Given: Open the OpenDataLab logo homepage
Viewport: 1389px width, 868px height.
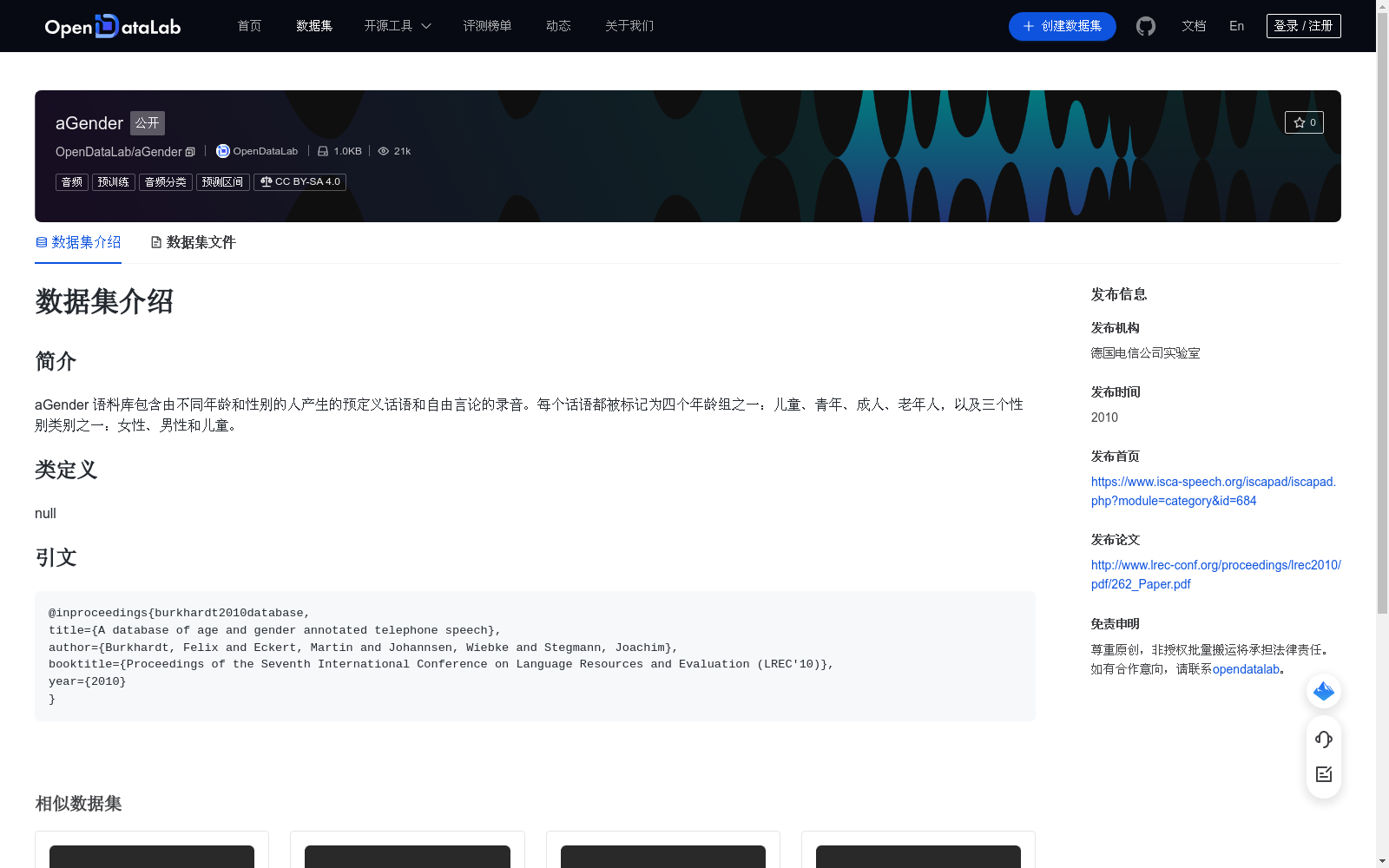Looking at the screenshot, I should pos(113,26).
